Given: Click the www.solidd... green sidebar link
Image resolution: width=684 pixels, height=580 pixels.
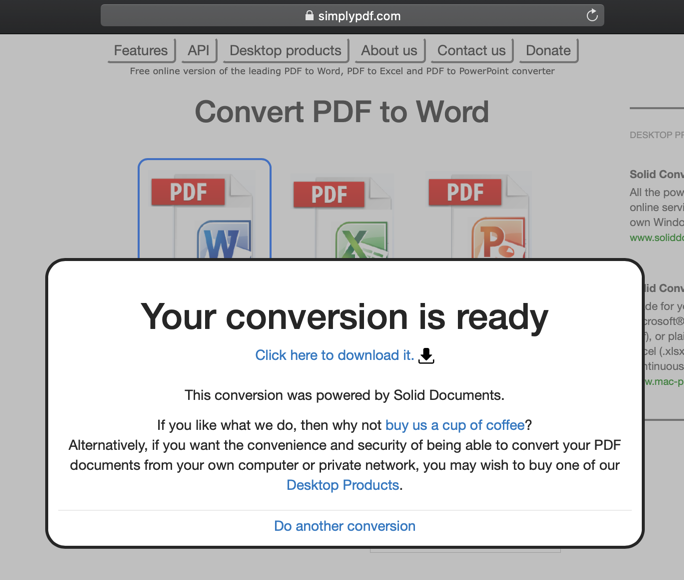Looking at the screenshot, I should (657, 238).
